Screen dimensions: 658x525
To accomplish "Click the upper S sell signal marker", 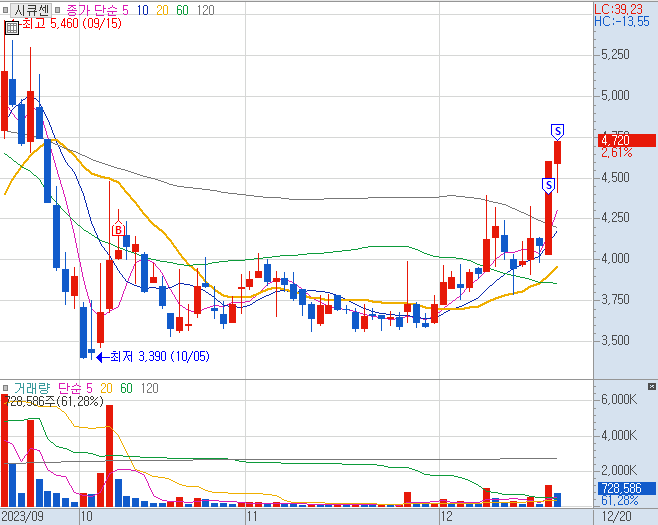I will click(x=557, y=132).
